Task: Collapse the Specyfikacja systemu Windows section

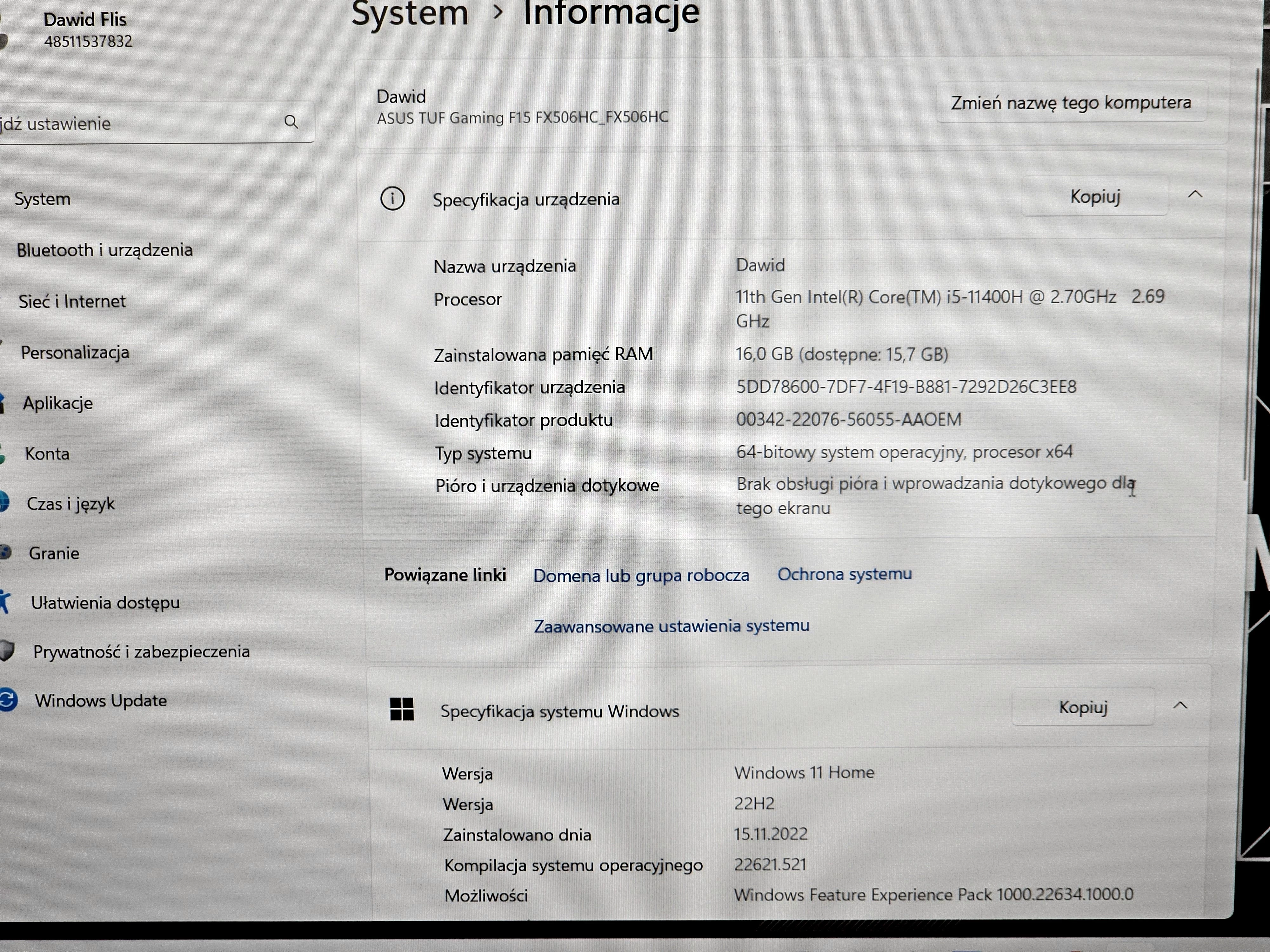Action: click(x=1181, y=706)
